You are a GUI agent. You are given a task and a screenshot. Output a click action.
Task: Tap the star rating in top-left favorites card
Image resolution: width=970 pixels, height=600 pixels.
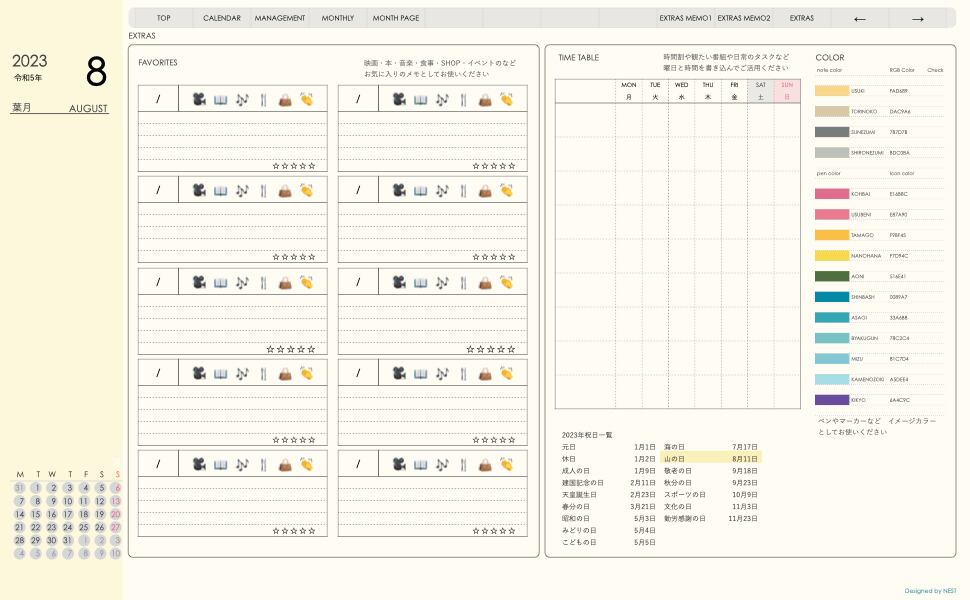tap(294, 166)
